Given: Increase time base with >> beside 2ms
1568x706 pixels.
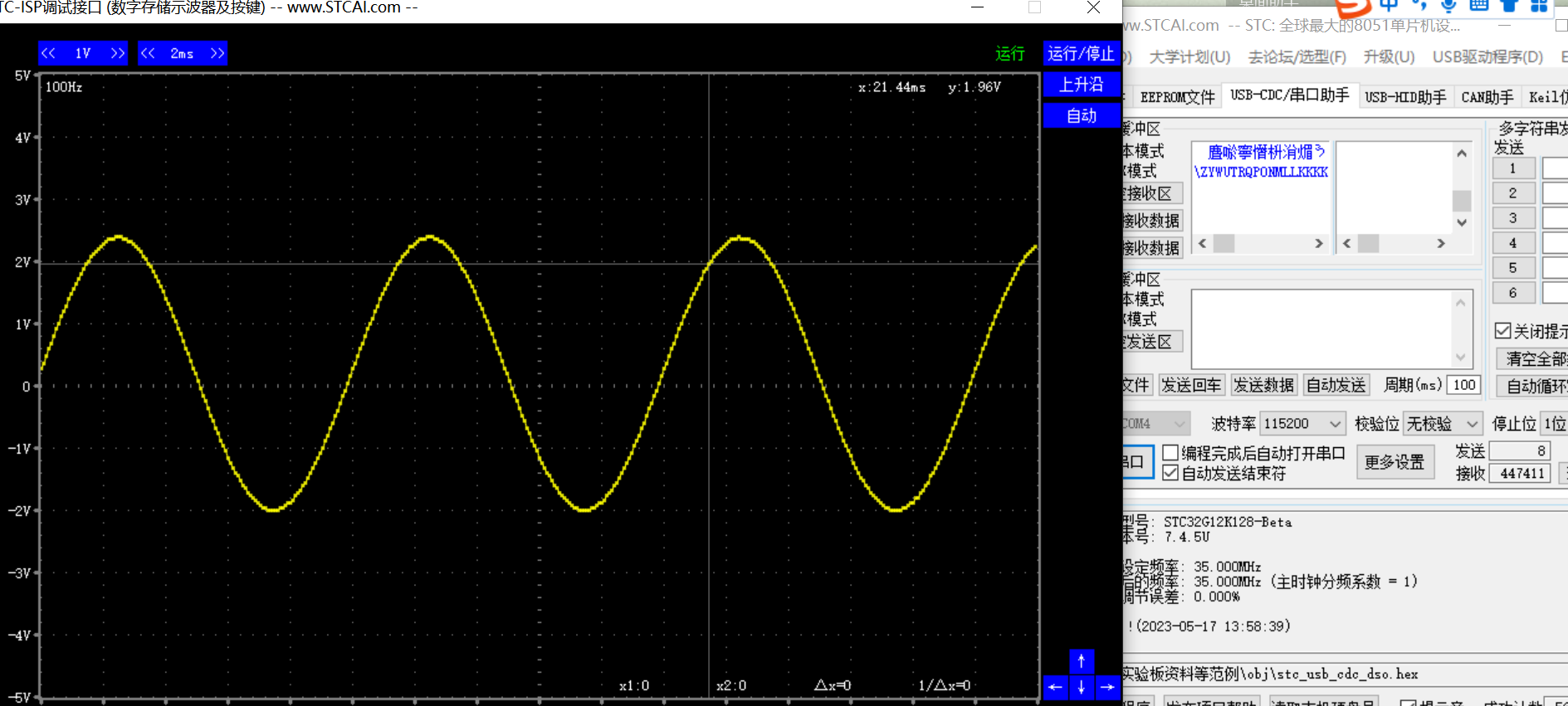Looking at the screenshot, I should 217,53.
